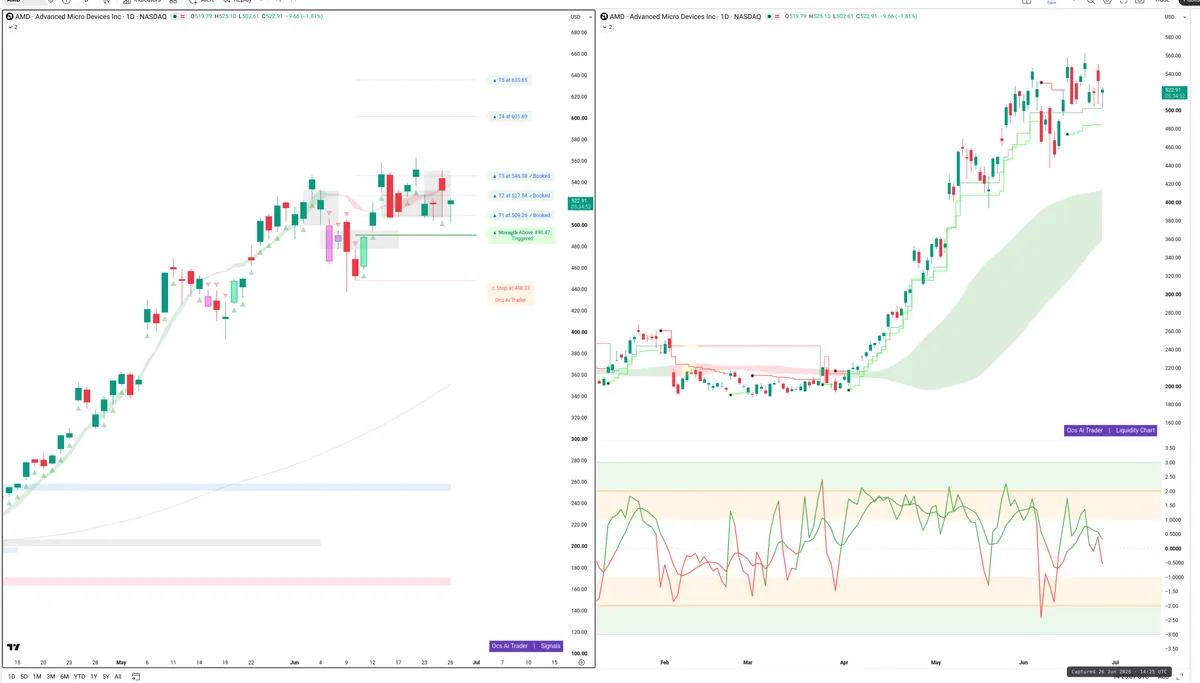Click the Stop at 448.03 label
1200x683 pixels.
pos(510,288)
